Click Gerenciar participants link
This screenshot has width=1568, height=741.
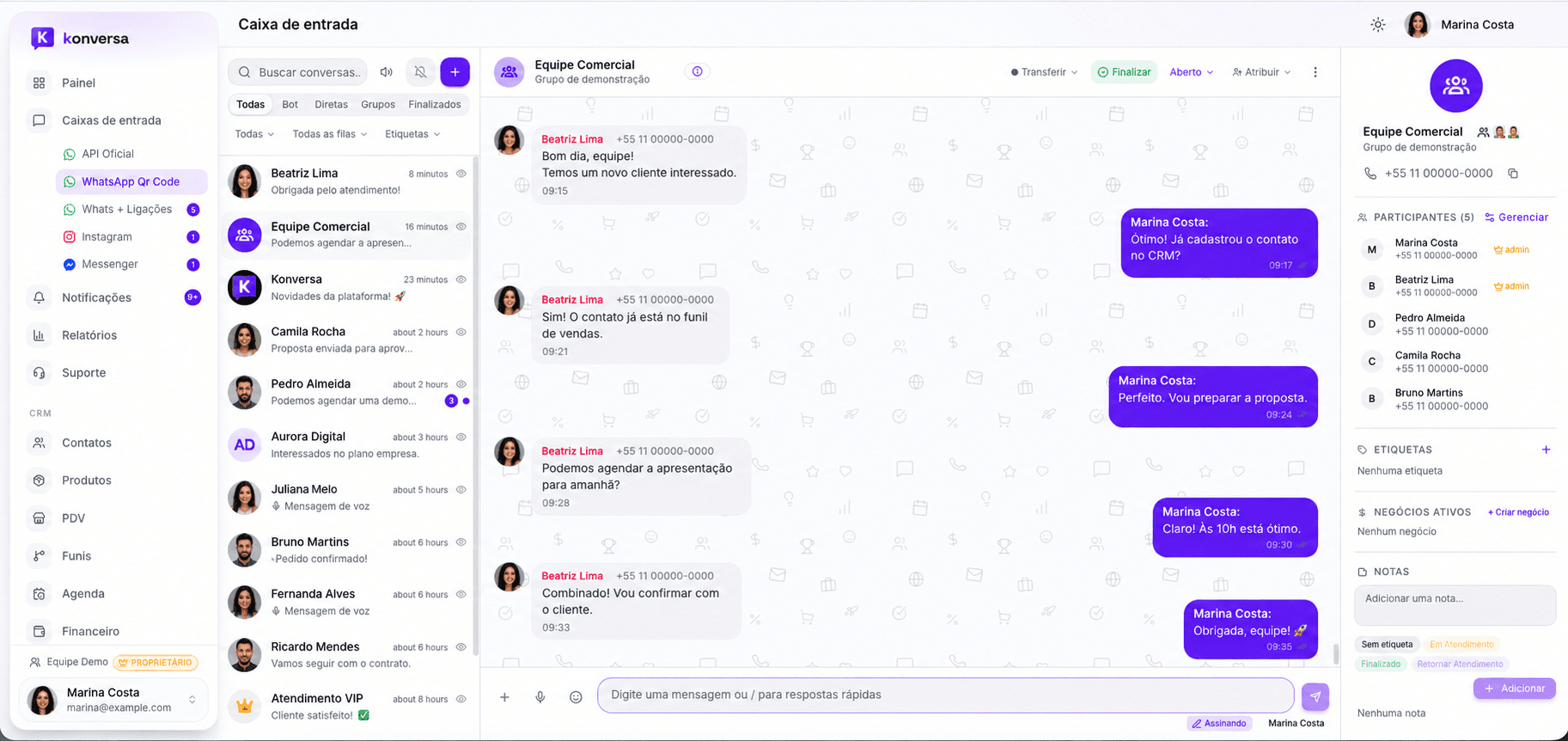coord(1516,217)
